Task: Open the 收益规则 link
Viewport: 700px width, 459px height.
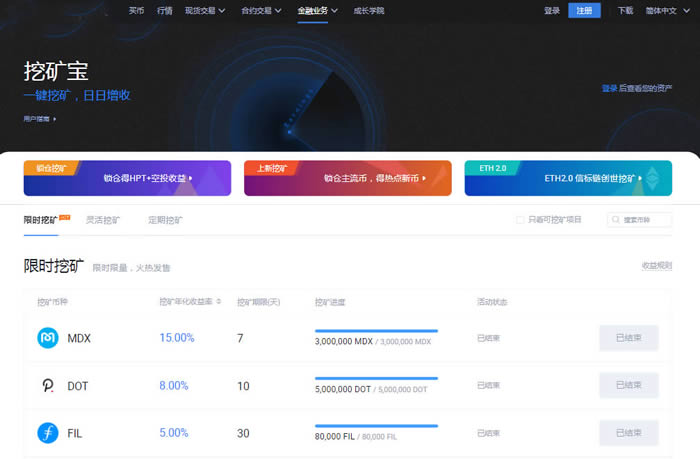Action: point(656,265)
